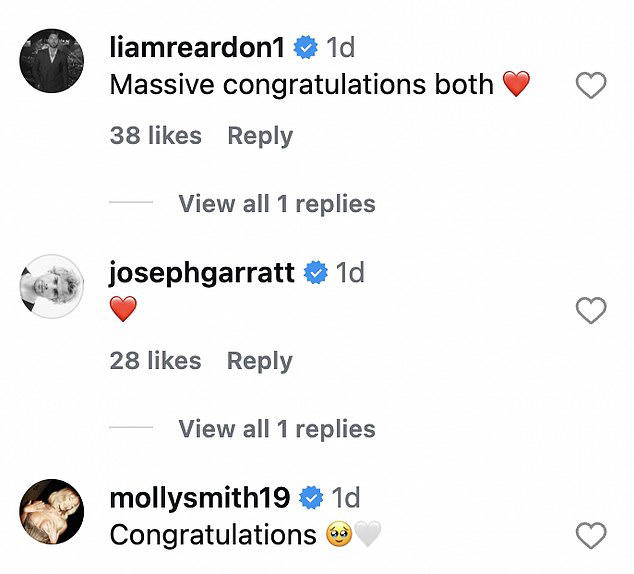Like mollysmith19's Congratulations comment
The width and height of the screenshot is (634, 574).
click(x=591, y=536)
